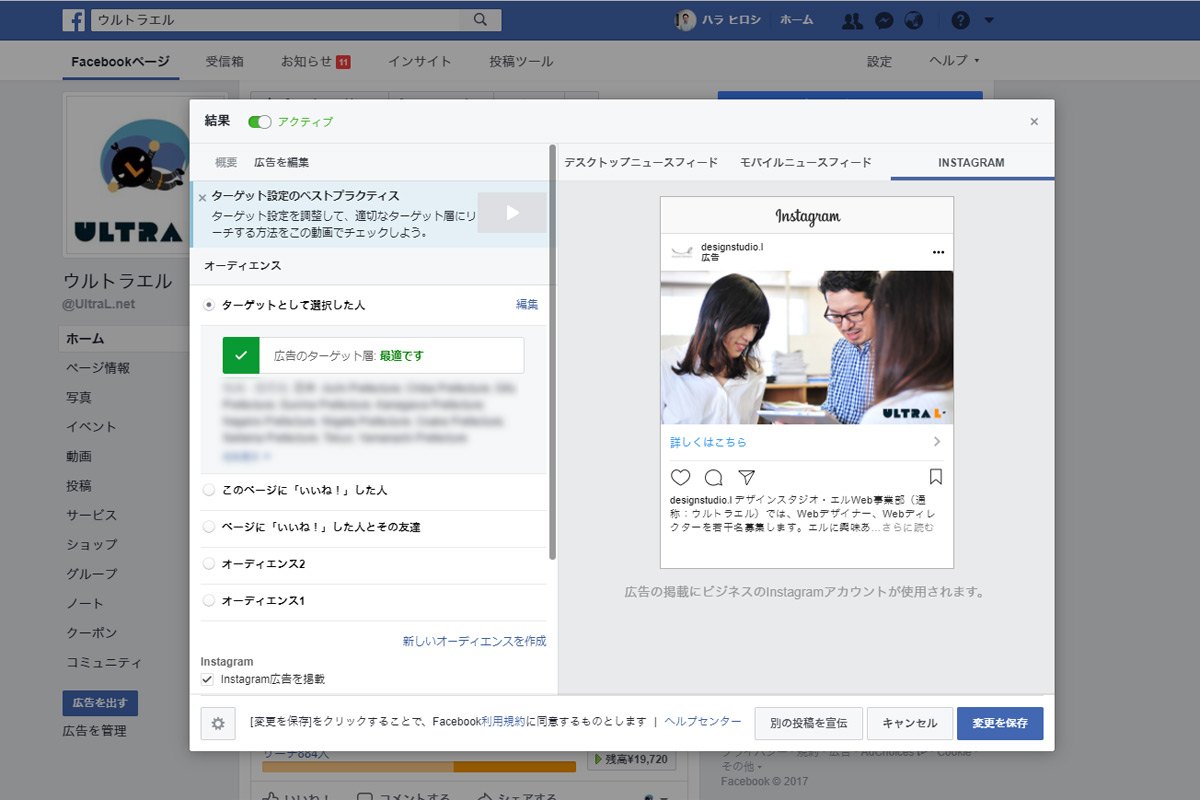Click 詳しくはこちら link in ad preview
Screen dimensions: 1200x800
tap(708, 441)
